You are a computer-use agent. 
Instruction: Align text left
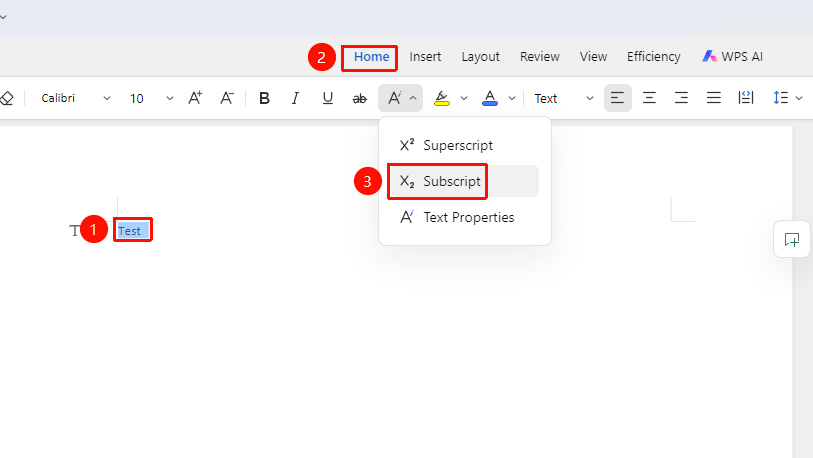[x=618, y=98]
